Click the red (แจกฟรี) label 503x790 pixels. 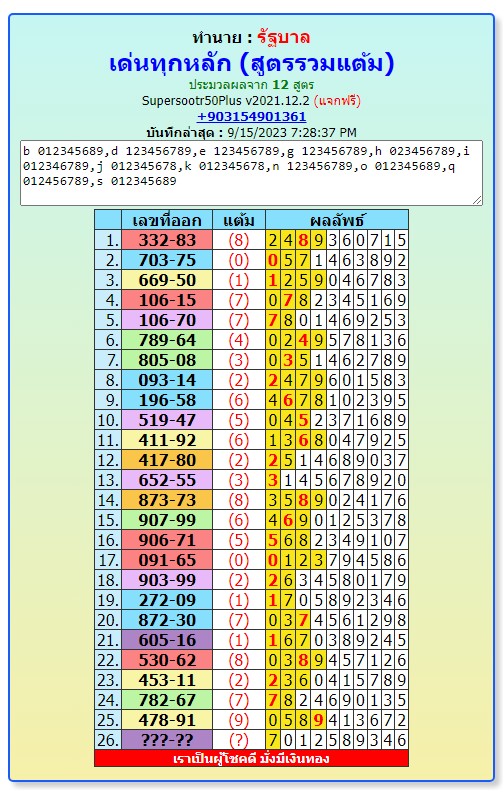(x=337, y=100)
